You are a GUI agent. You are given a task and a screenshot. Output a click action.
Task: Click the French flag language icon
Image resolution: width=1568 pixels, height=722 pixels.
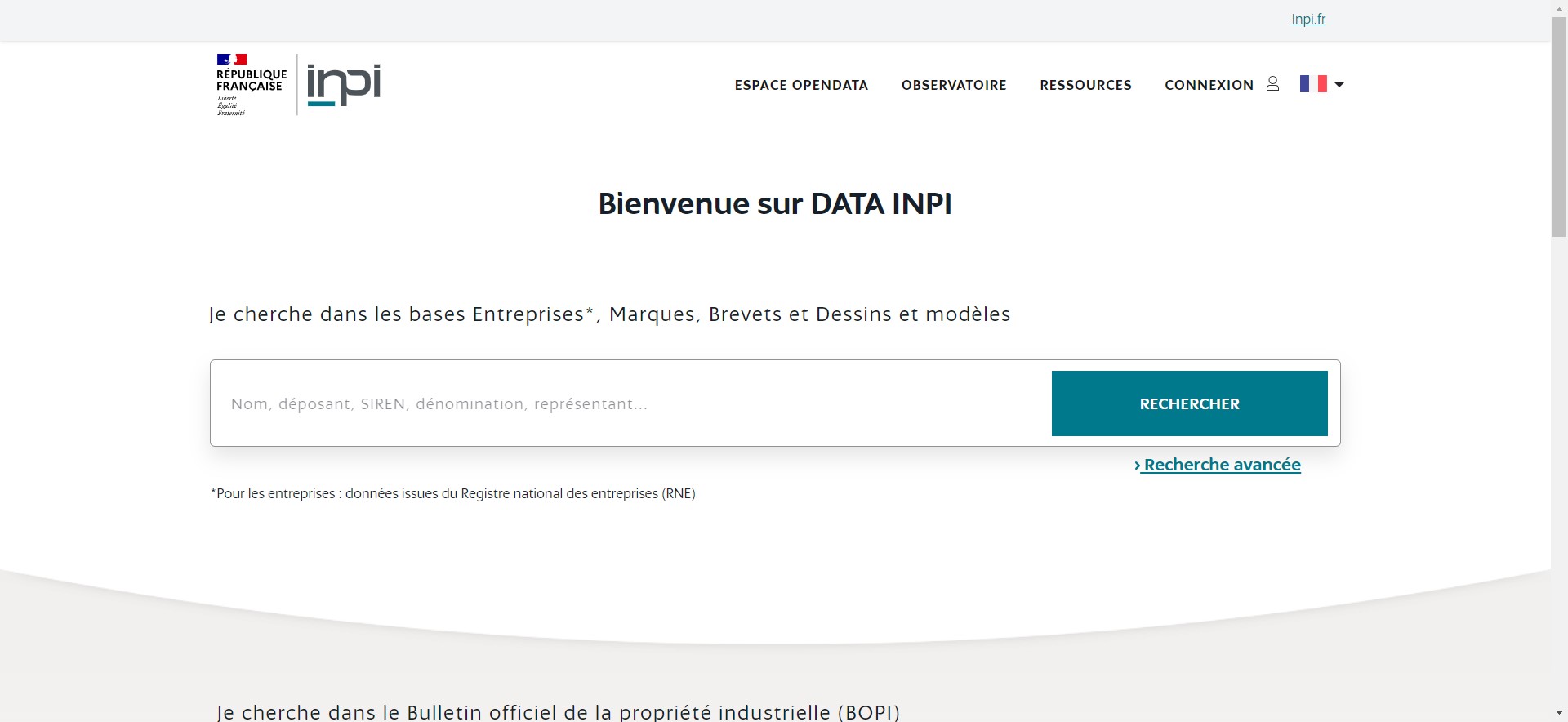coord(1313,84)
